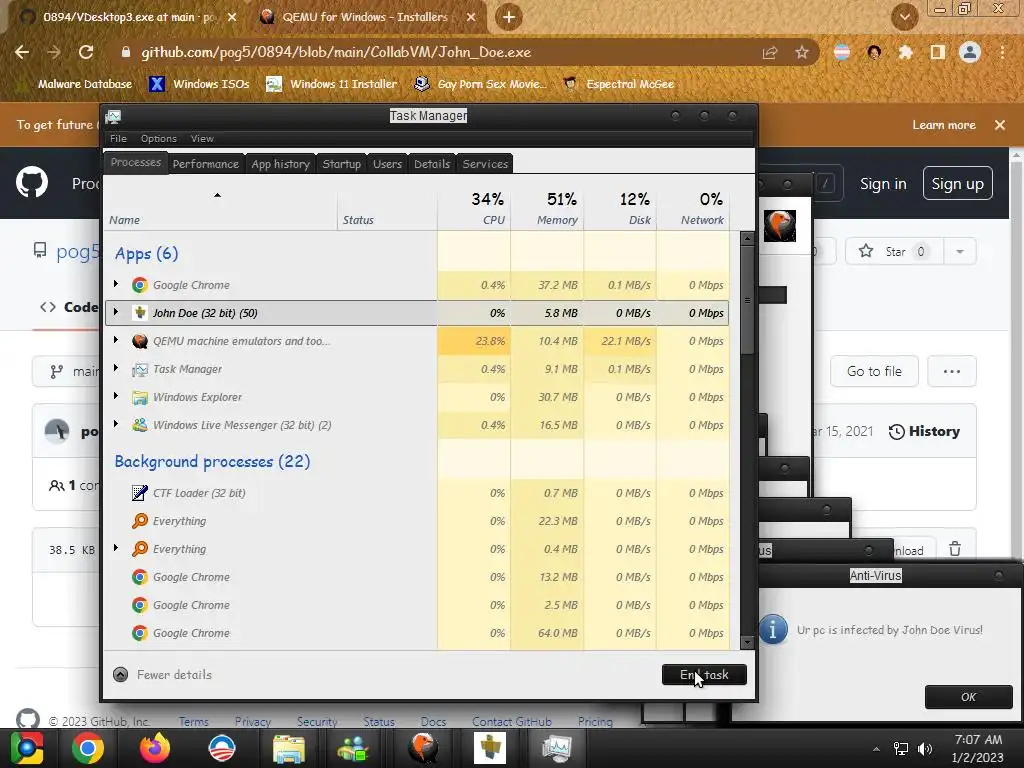Expand the Google Chrome app row
This screenshot has width=1024, height=768.
[x=116, y=284]
